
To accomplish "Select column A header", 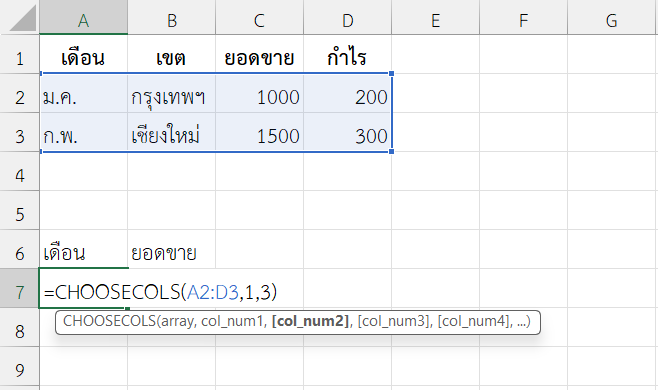I will [x=84, y=17].
